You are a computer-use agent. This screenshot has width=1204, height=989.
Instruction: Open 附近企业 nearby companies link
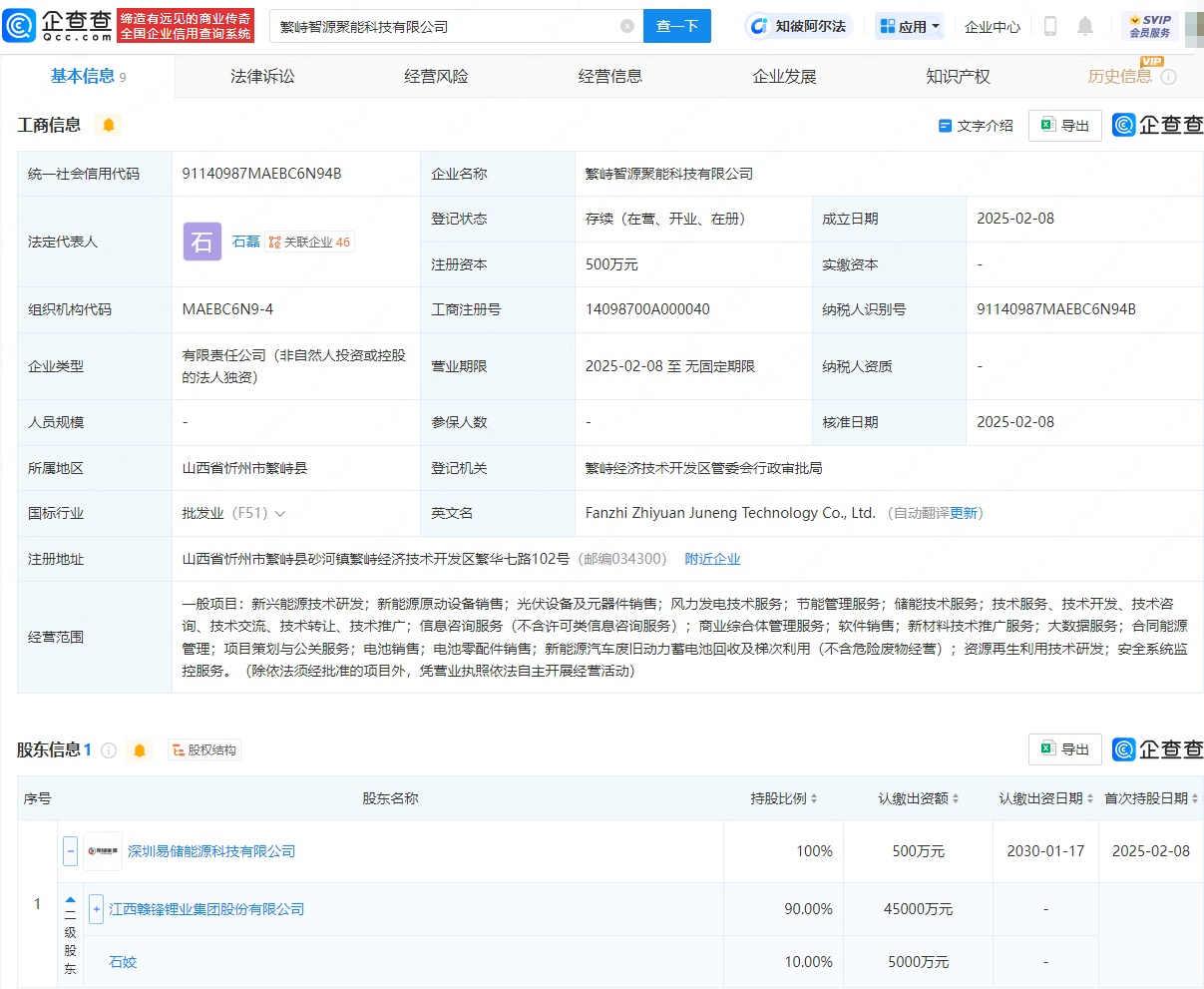[x=712, y=559]
